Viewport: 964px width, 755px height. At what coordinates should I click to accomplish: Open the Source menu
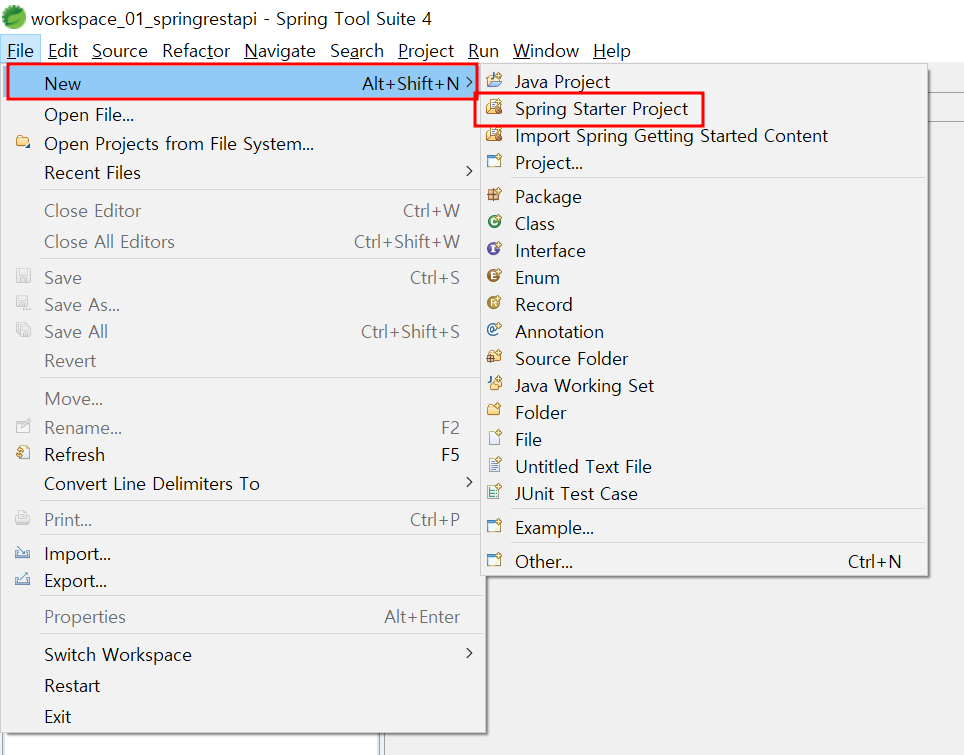pos(120,50)
